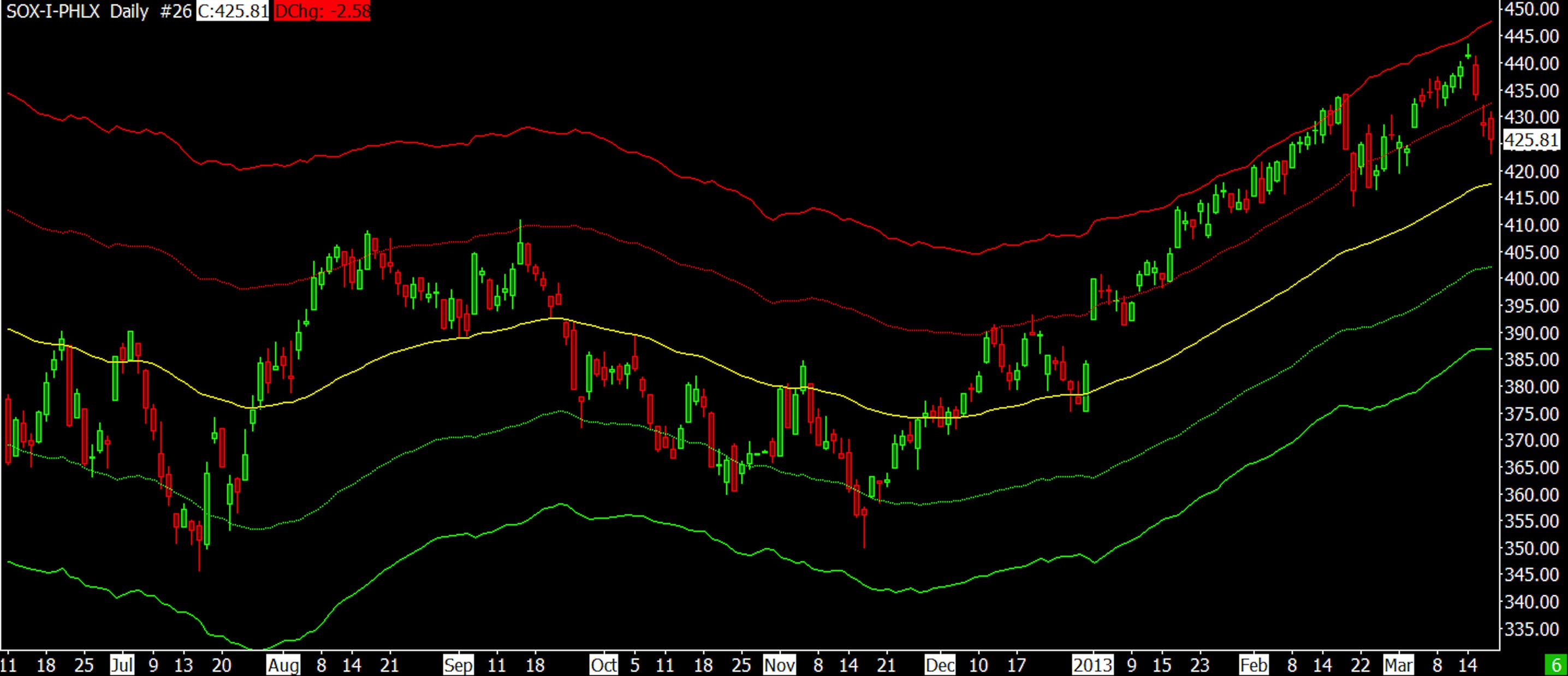
Task: Click the red 'DChg: -2.58' indicator
Action: tap(322, 11)
